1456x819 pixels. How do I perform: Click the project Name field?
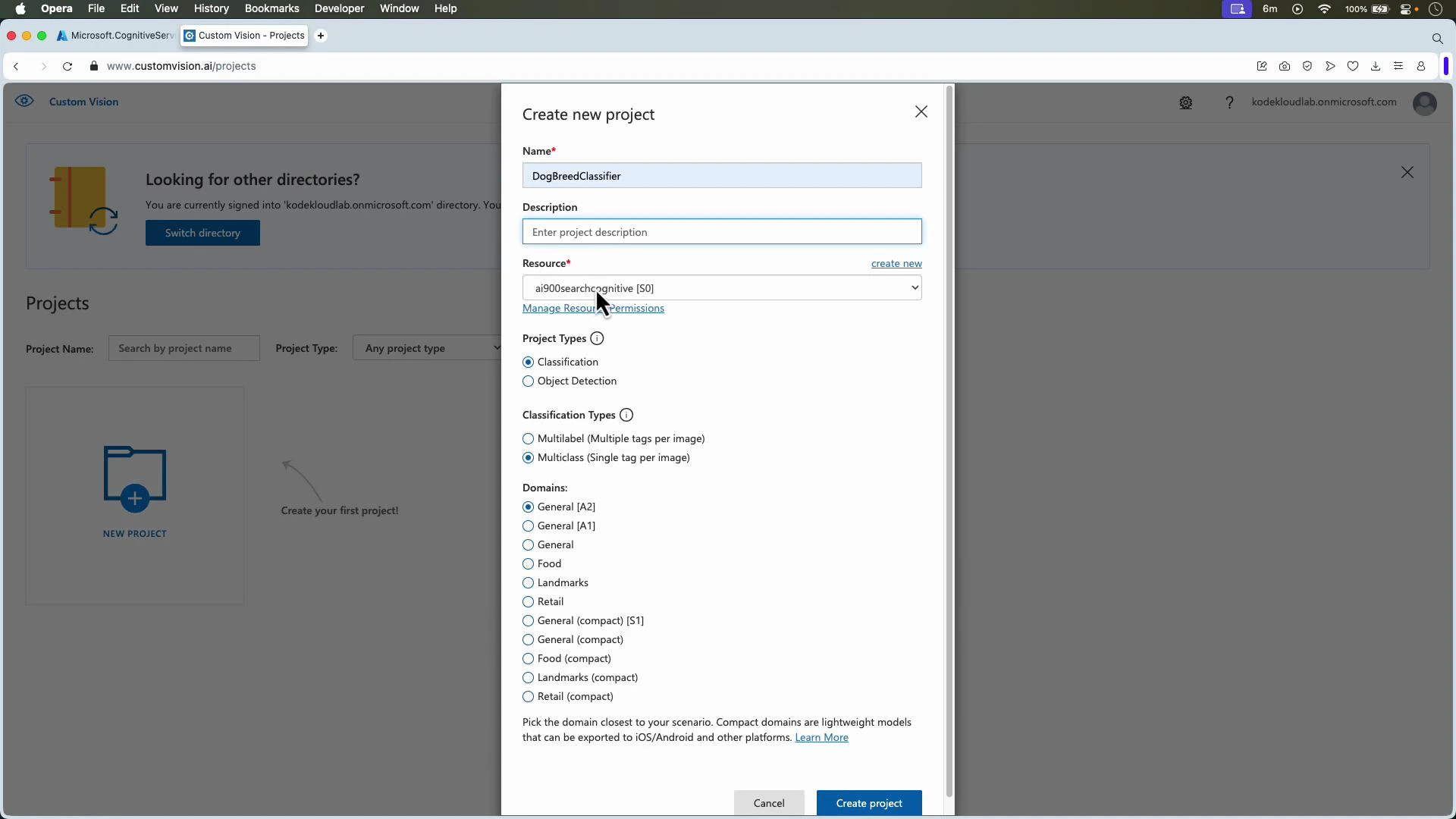pyautogui.click(x=722, y=176)
